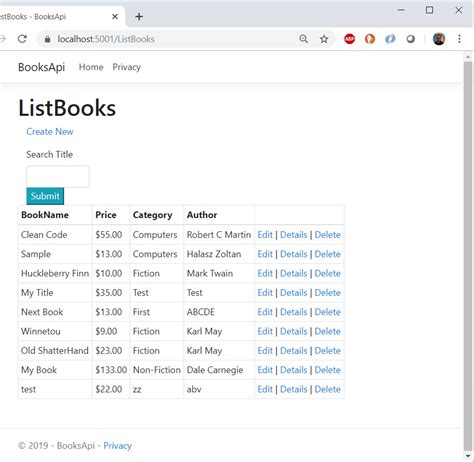Open Chrome's three-dot menu
The width and height of the screenshot is (474, 462).
point(459,39)
